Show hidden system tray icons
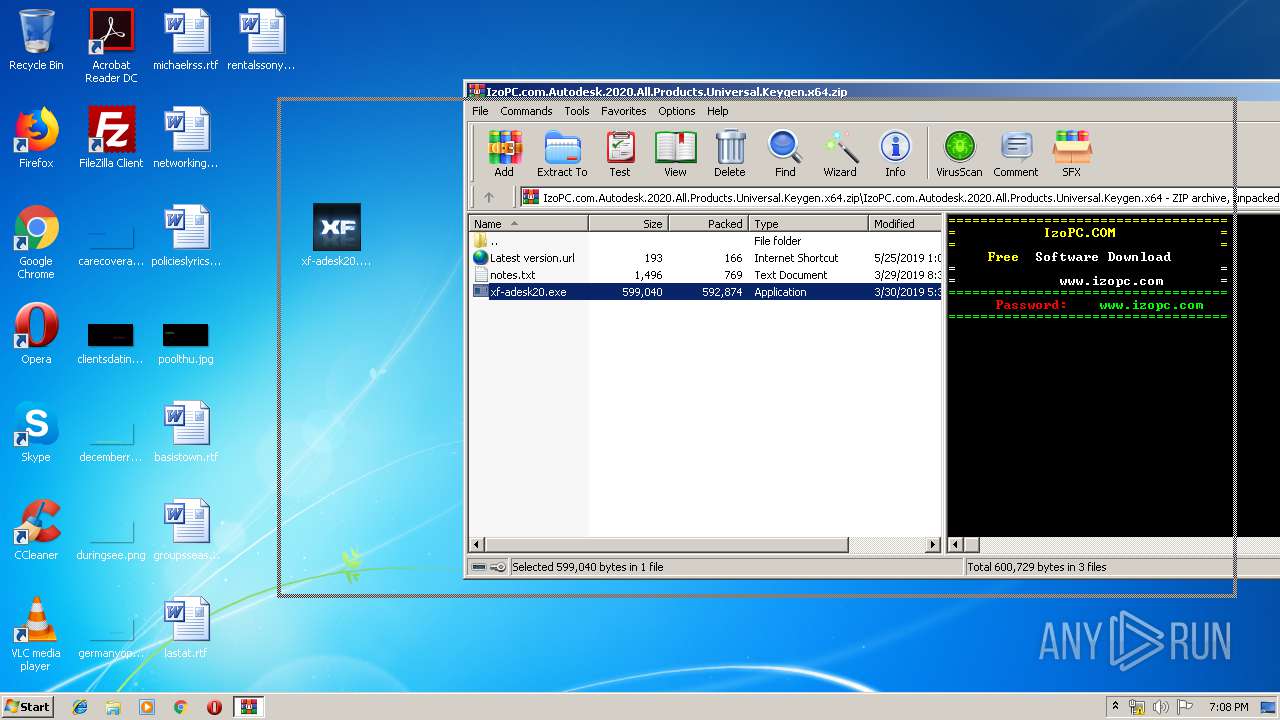 point(1115,707)
